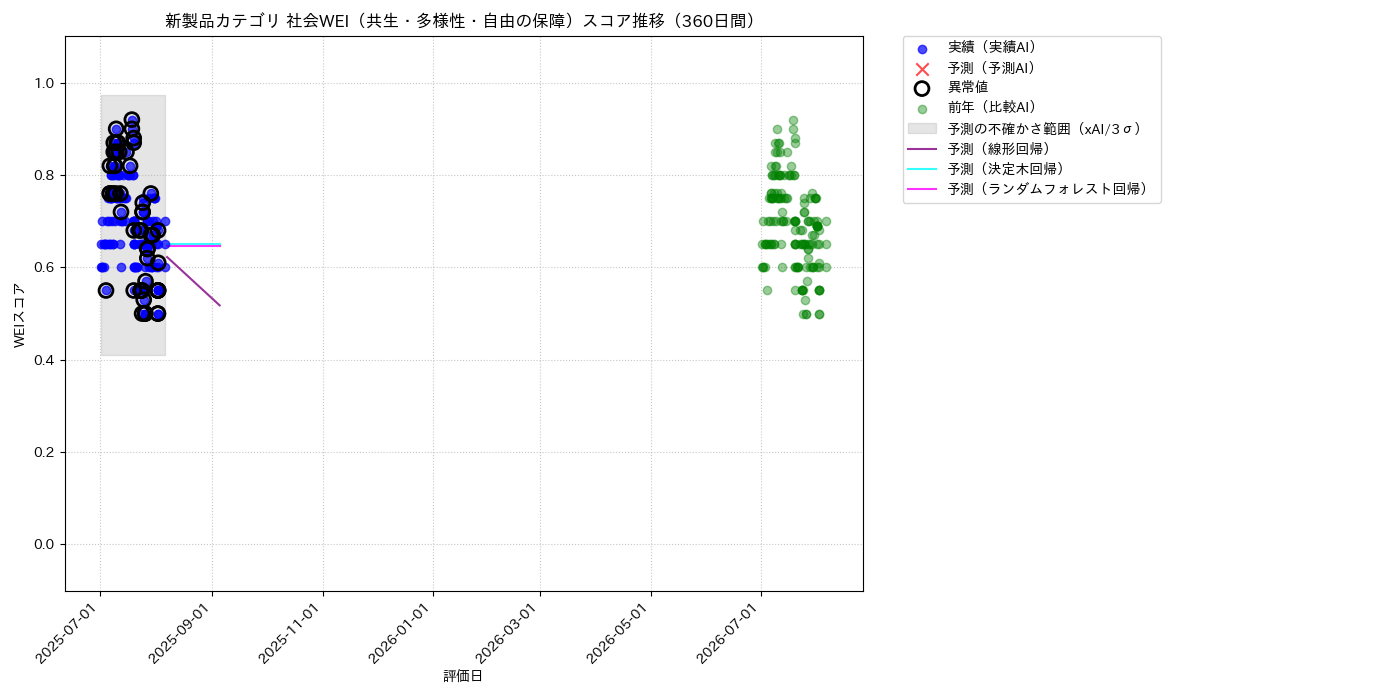
Task: Click the green 前年(比較AI) legend marker
Action: (x=922, y=109)
